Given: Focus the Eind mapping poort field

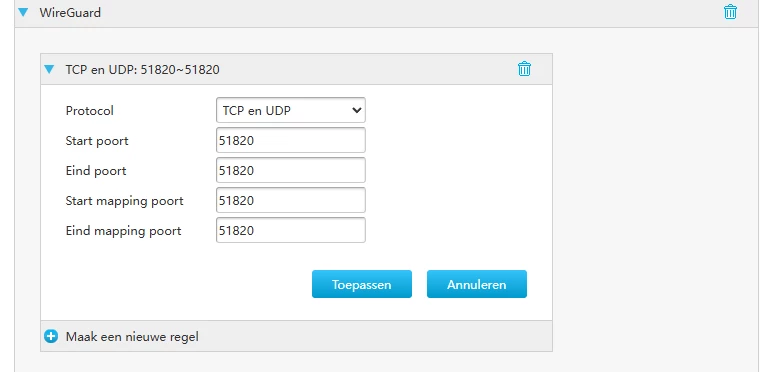Looking at the screenshot, I should pos(291,230).
